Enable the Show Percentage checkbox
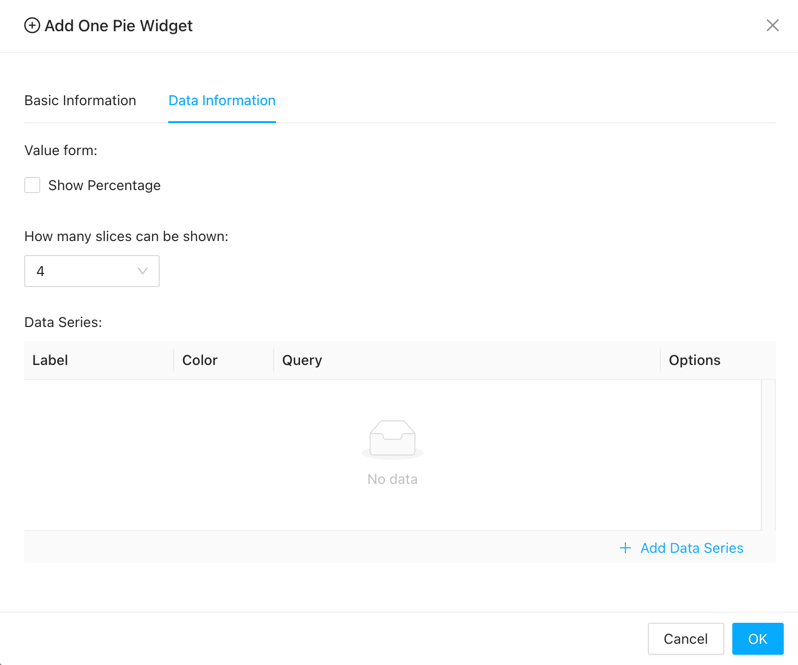 pos(33,185)
